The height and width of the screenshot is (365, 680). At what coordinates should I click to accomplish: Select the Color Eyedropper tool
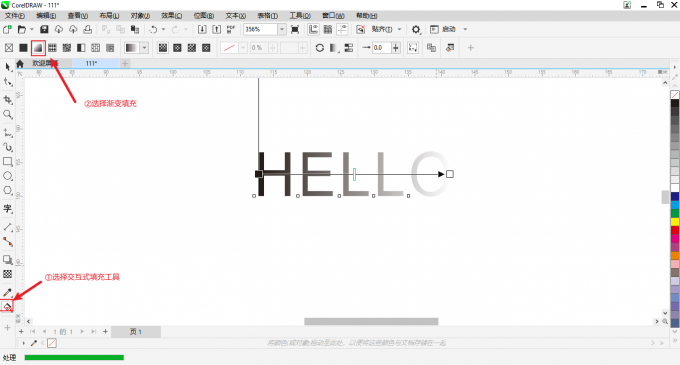pyautogui.click(x=8, y=292)
